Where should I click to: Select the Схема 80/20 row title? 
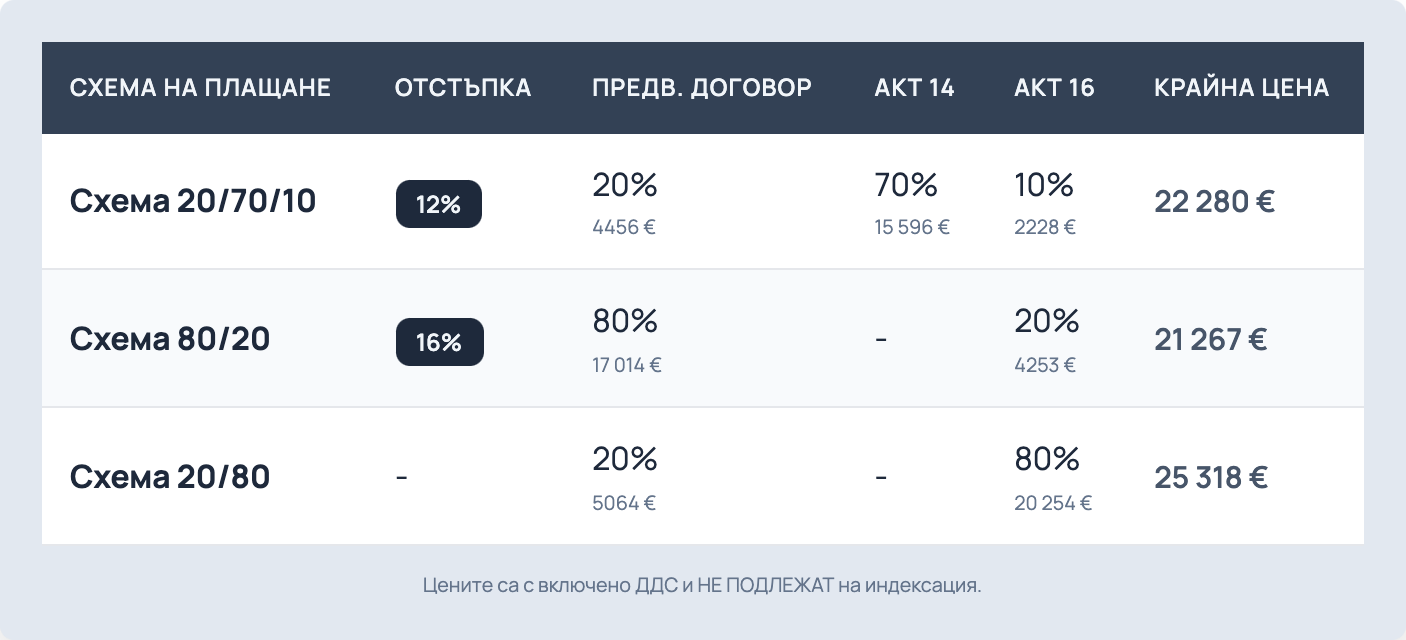(x=170, y=340)
